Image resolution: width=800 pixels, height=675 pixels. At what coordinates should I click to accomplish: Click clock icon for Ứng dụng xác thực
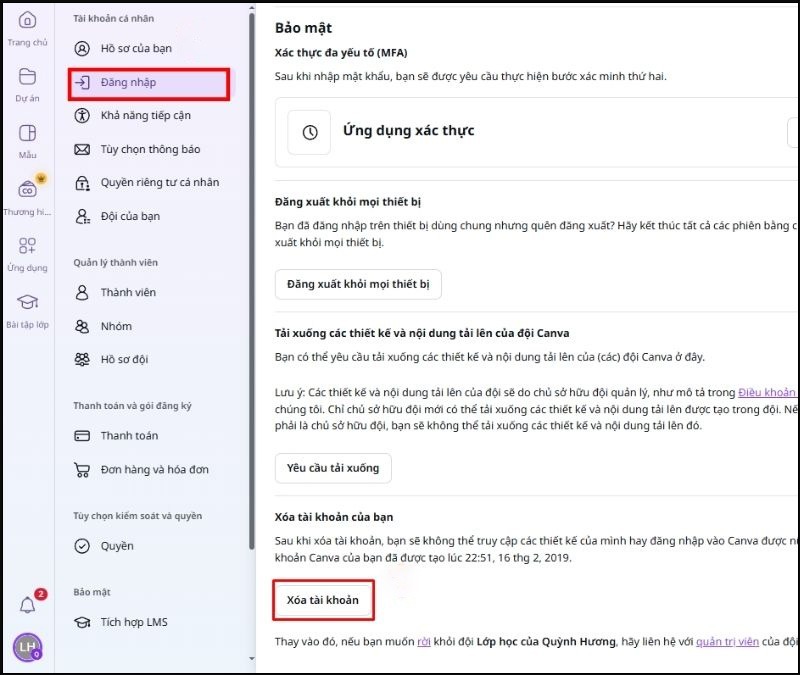310,133
